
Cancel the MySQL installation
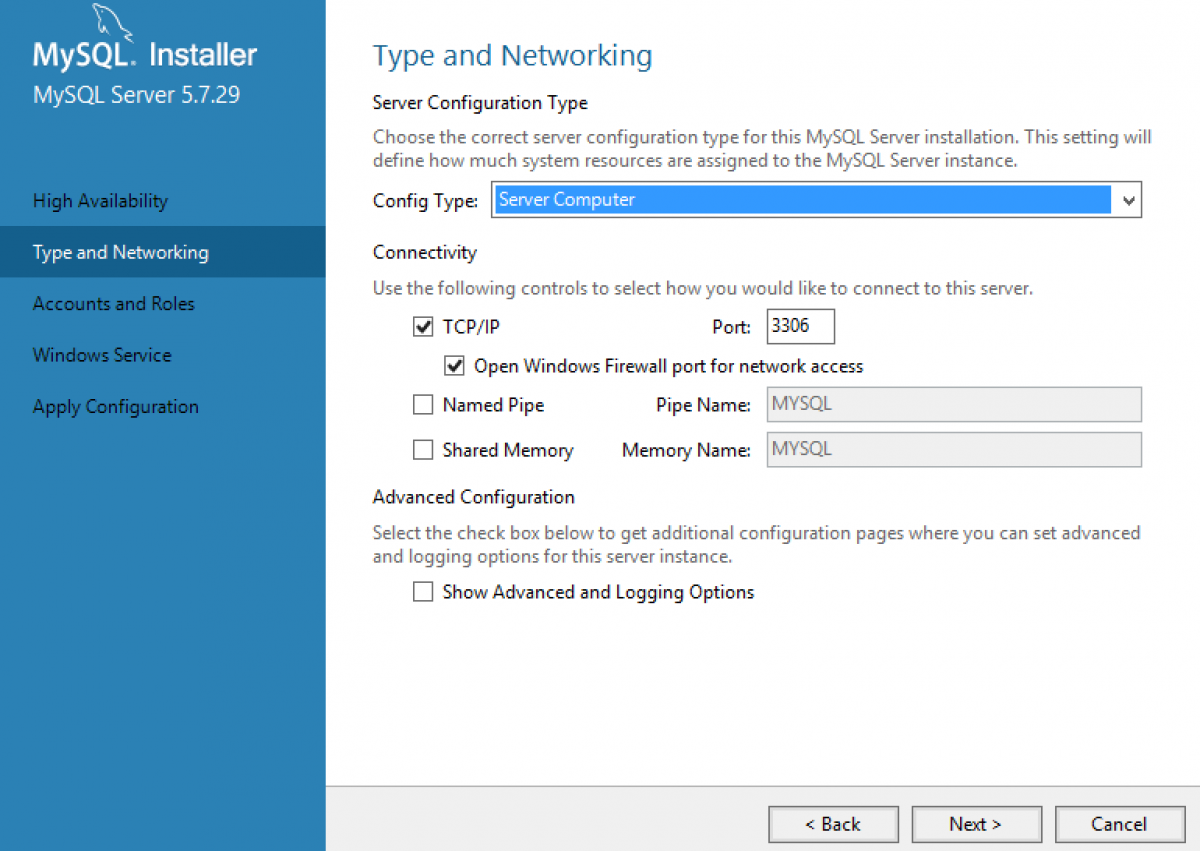[x=1119, y=824]
